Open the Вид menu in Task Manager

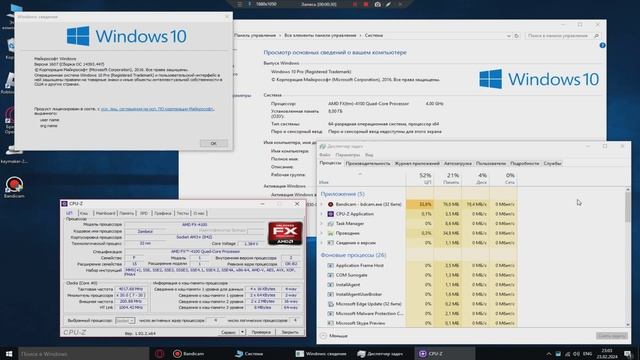tap(369, 155)
